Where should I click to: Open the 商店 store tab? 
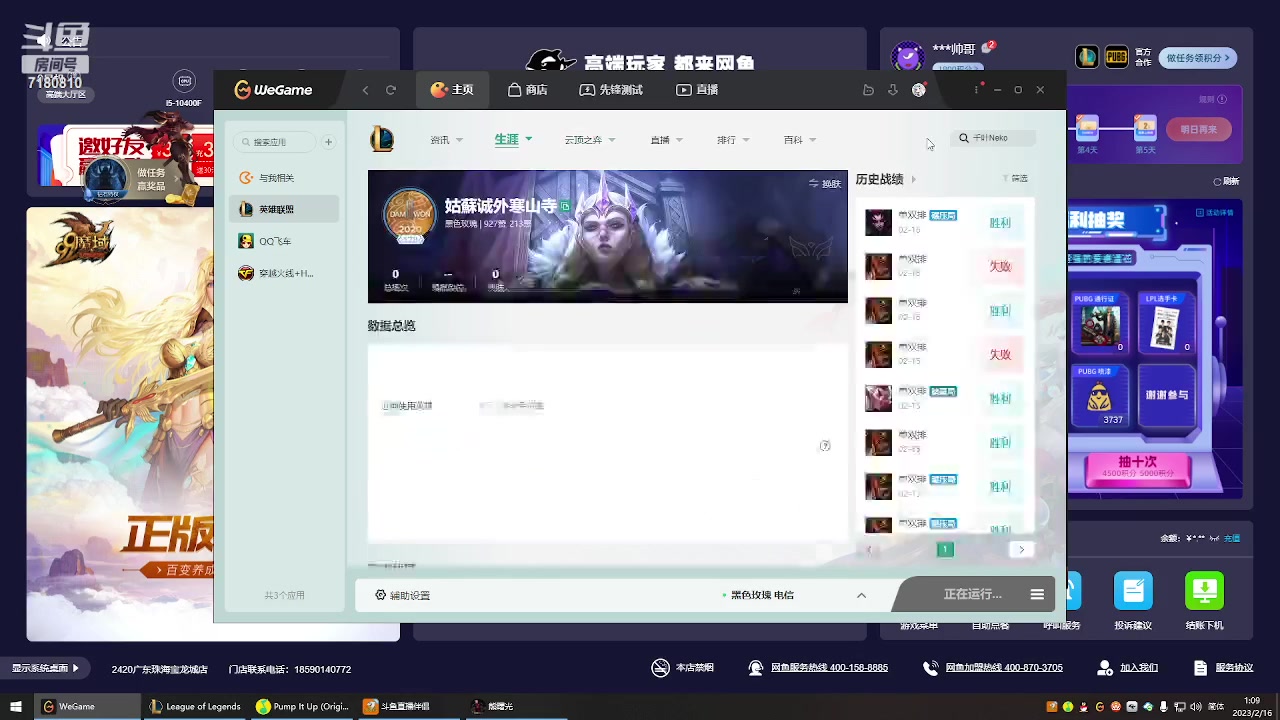(528, 90)
